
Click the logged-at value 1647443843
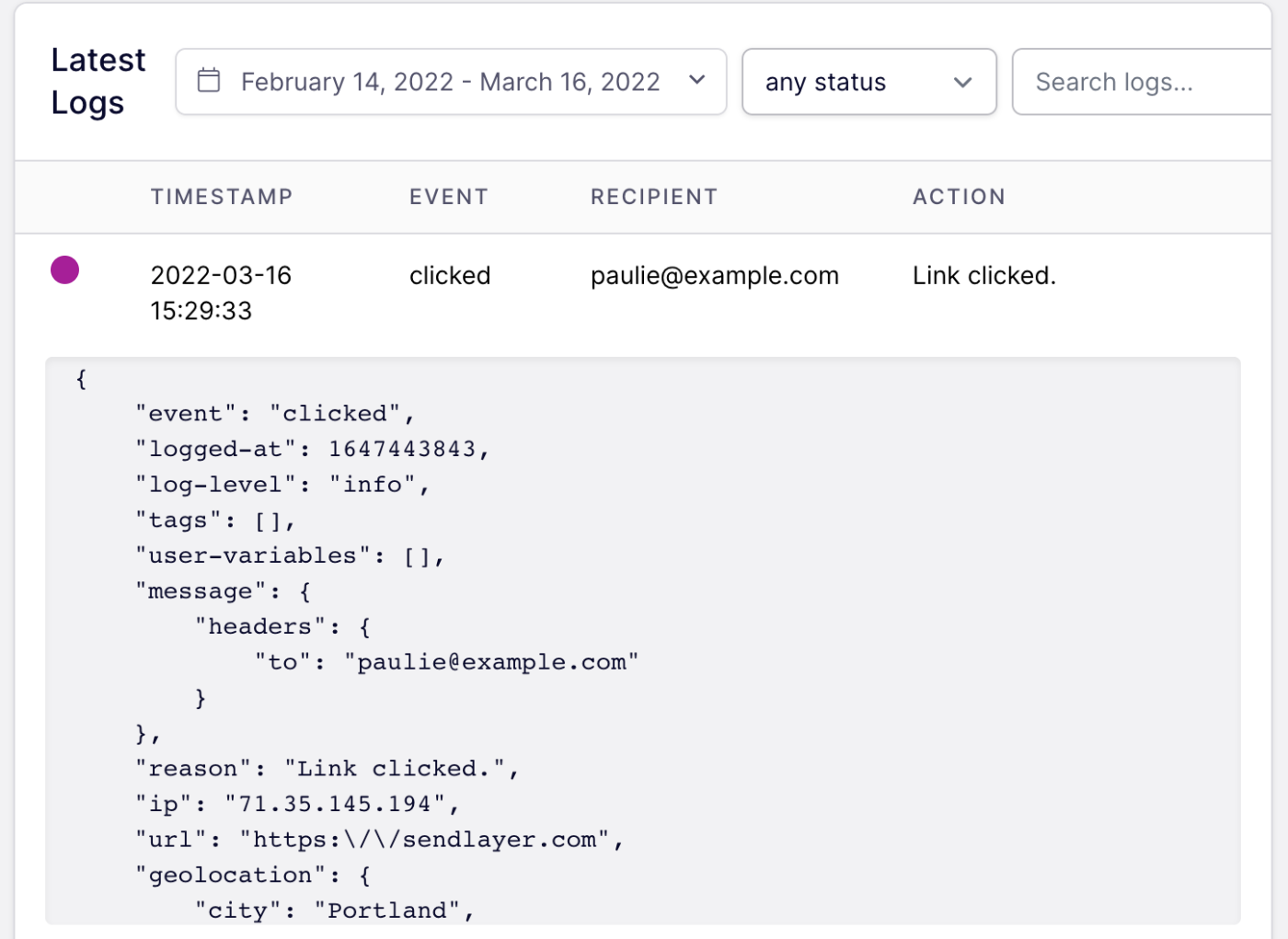click(402, 449)
